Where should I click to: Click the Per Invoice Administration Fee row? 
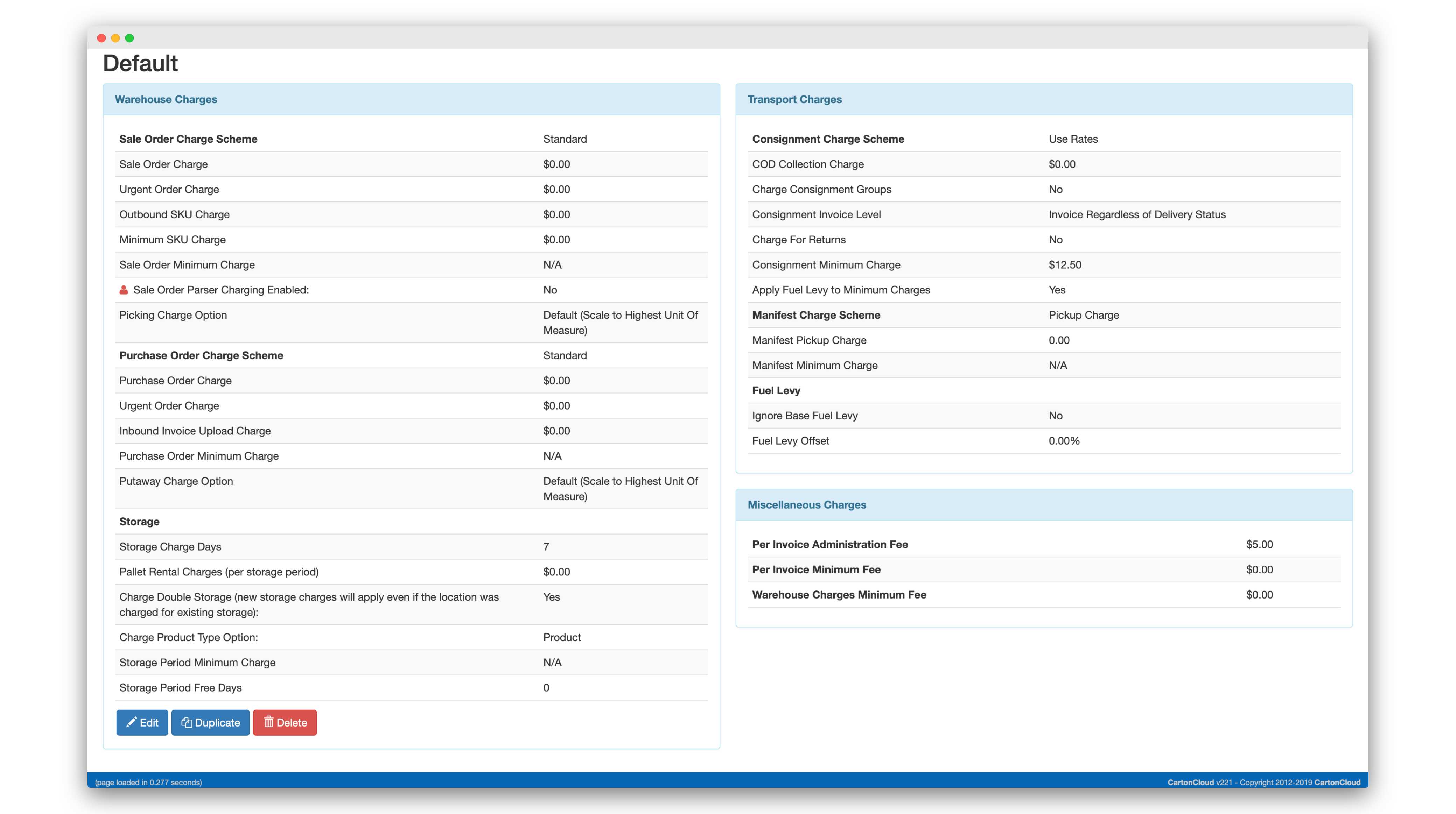coord(830,545)
